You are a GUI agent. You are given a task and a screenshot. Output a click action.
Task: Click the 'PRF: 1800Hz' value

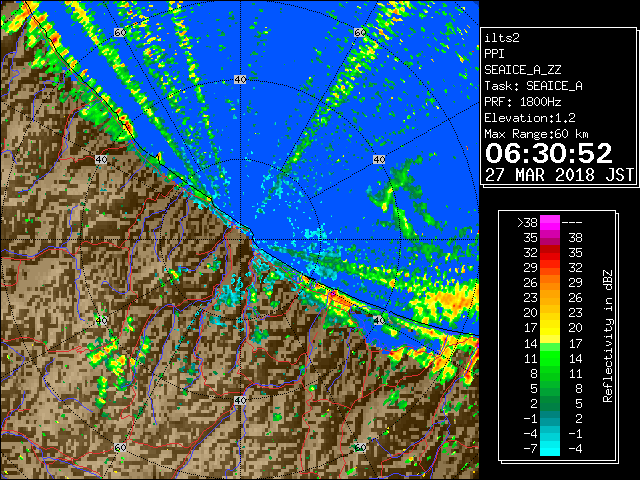point(522,102)
